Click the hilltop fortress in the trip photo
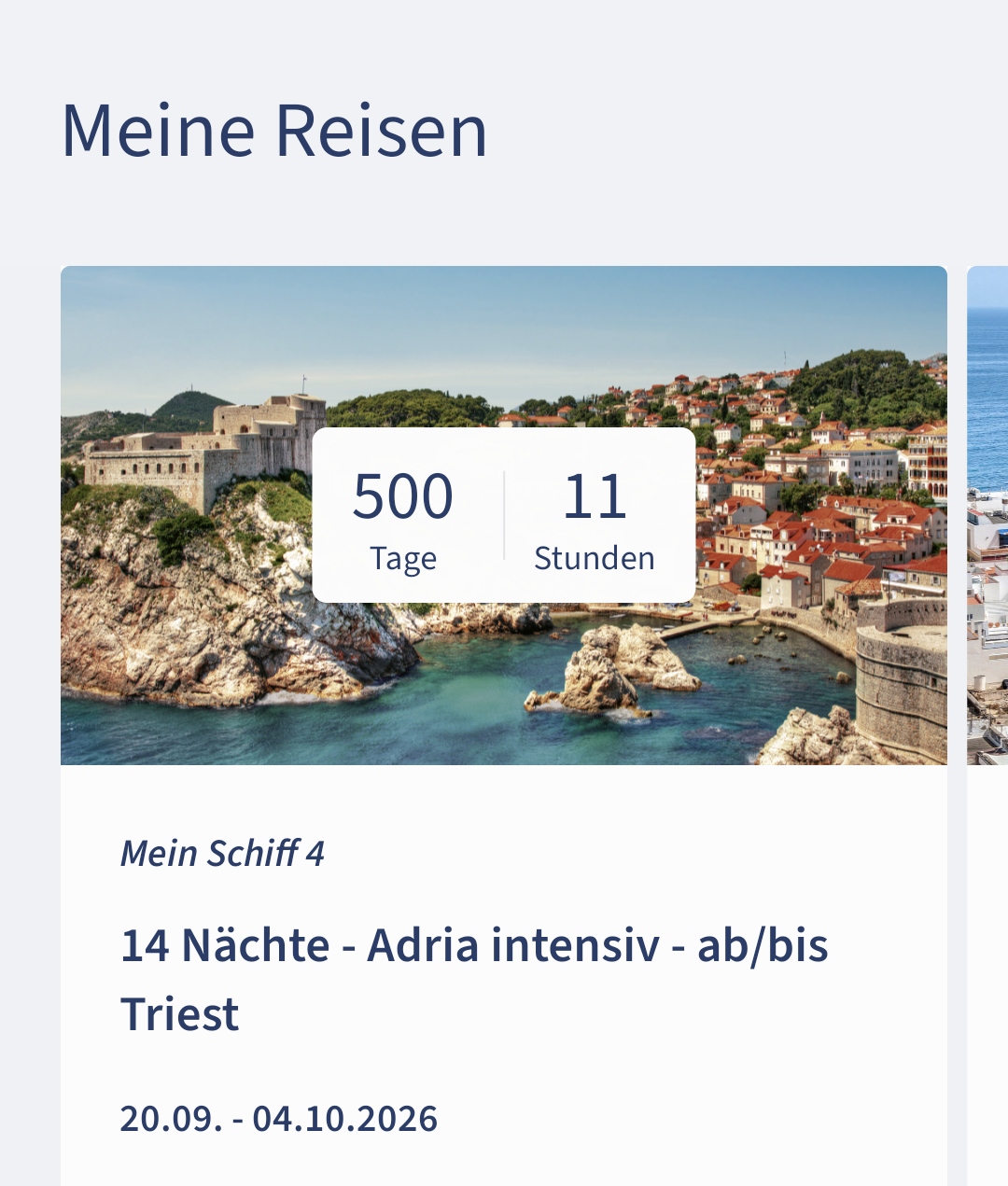The image size is (1008, 1186). coord(215,448)
